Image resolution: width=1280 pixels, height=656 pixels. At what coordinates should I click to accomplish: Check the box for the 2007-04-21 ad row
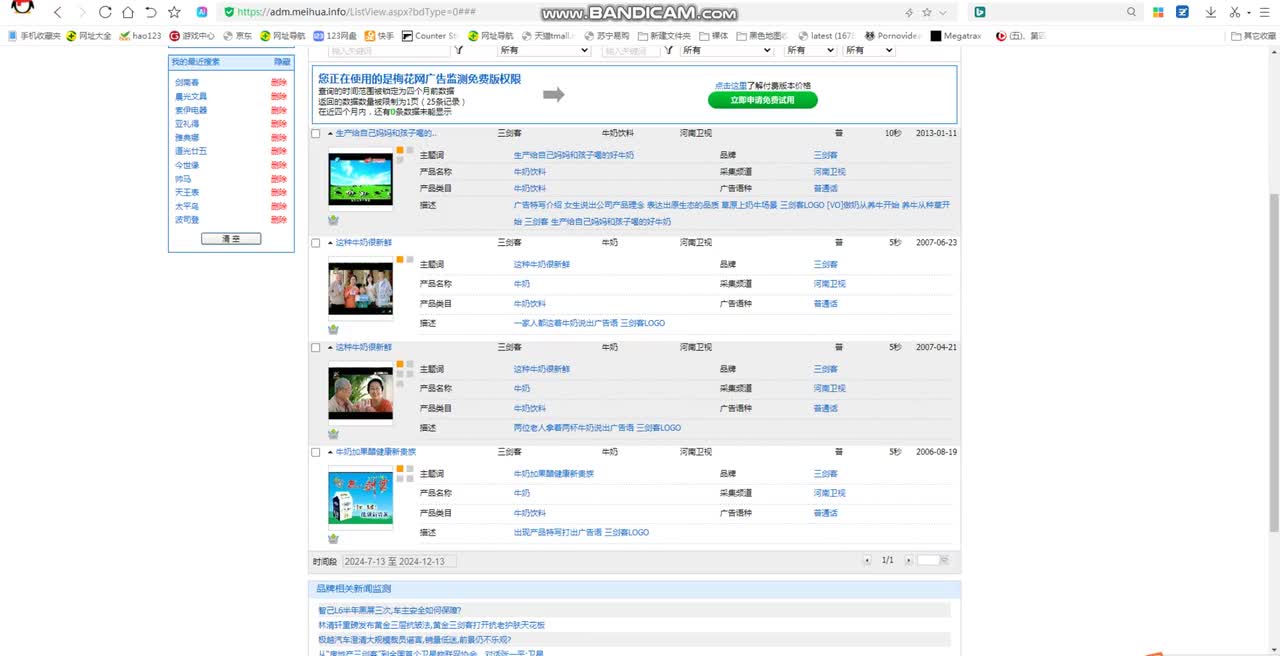point(316,348)
